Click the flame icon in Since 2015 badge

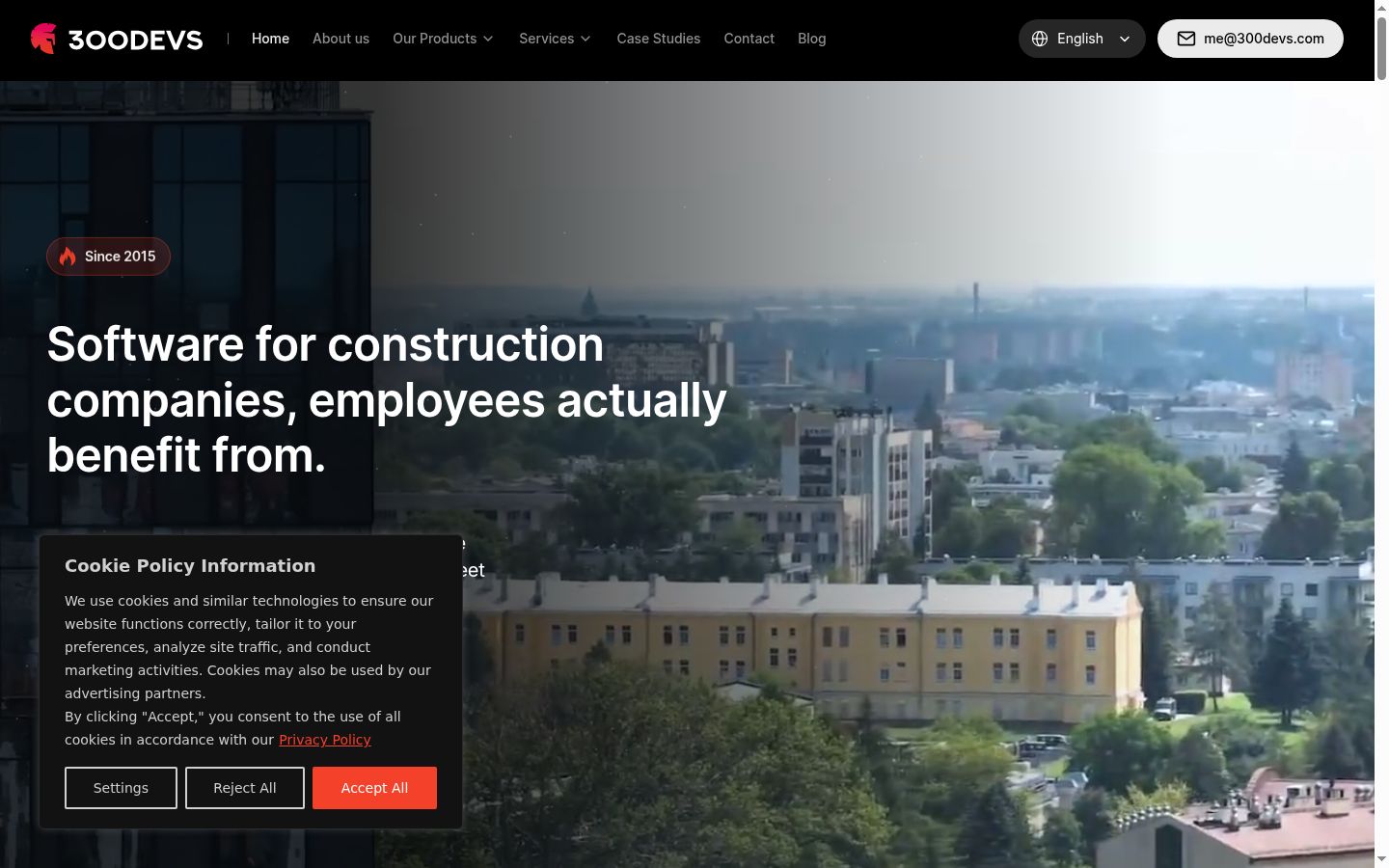click(68, 257)
